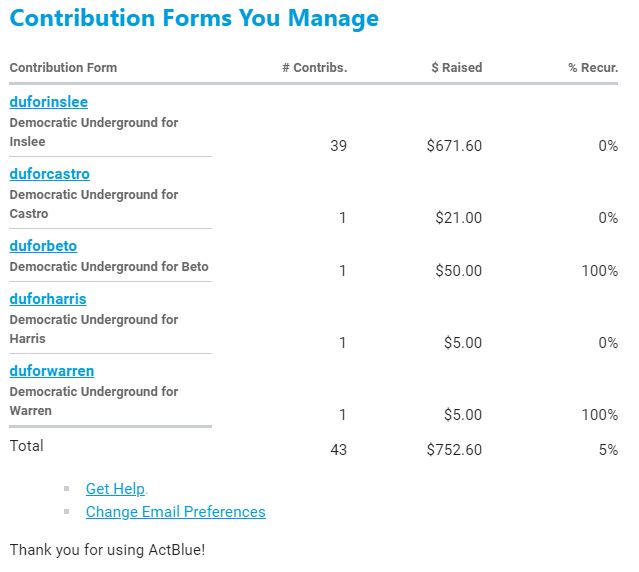Image resolution: width=639 pixels, height=572 pixels.
Task: Open the duforinslee contribution form link
Action: (x=49, y=102)
